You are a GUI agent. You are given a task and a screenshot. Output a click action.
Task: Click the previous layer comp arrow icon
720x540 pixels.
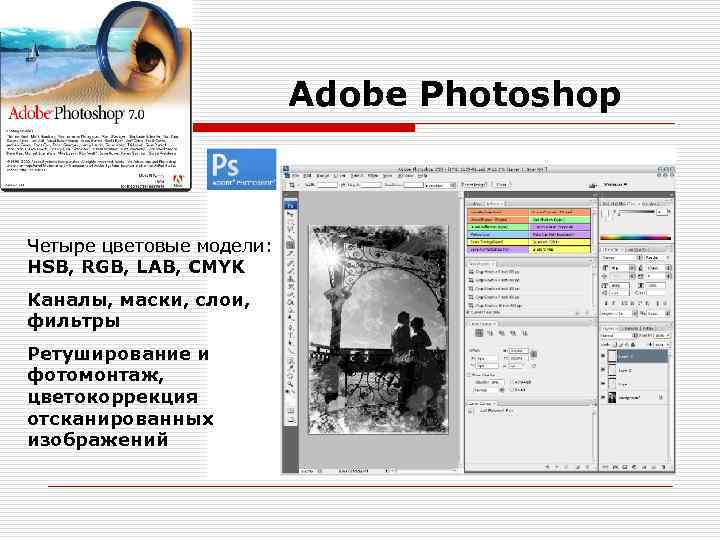click(x=547, y=467)
